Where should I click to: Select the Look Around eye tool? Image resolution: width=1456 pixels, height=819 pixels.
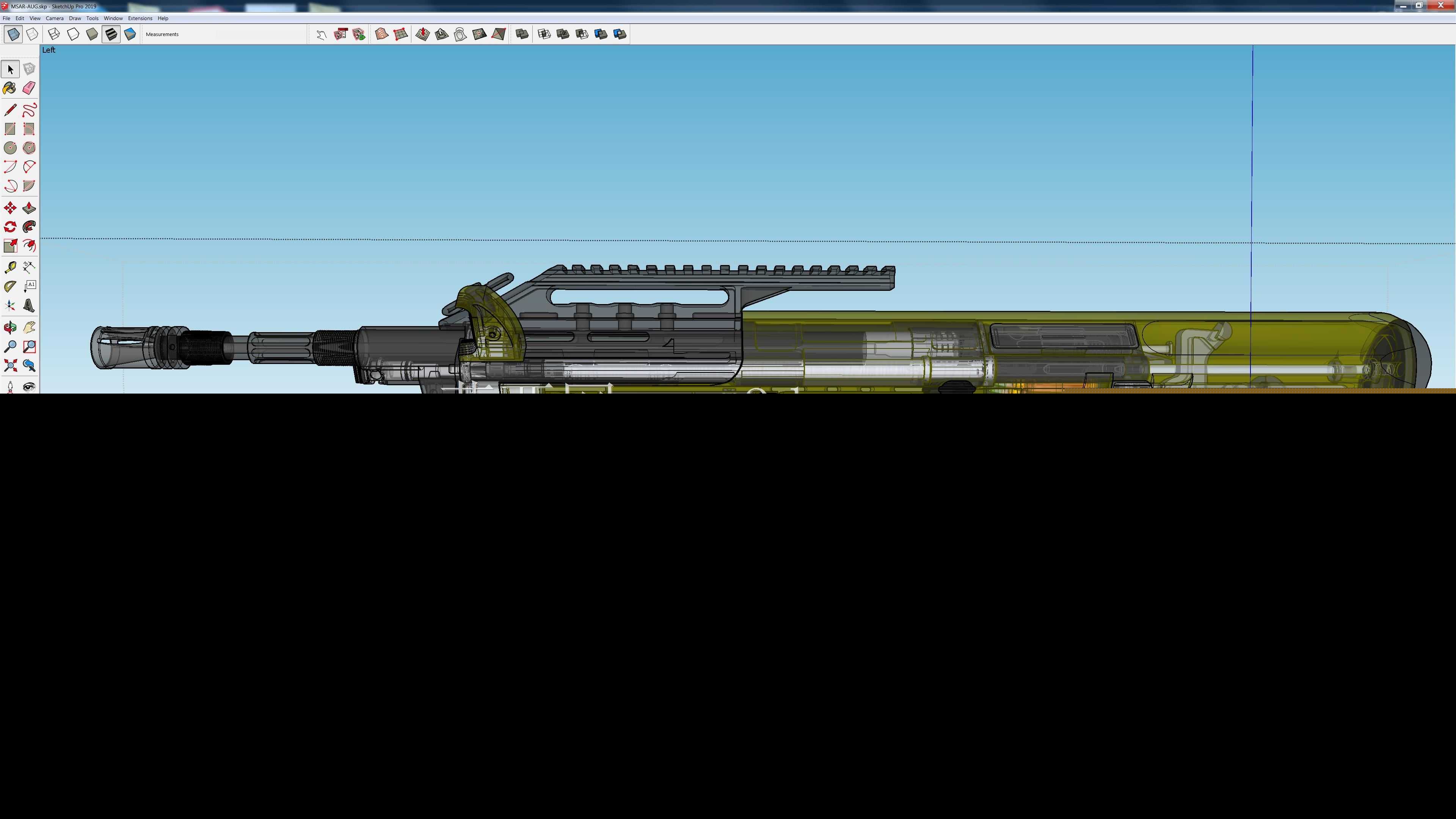click(x=30, y=387)
